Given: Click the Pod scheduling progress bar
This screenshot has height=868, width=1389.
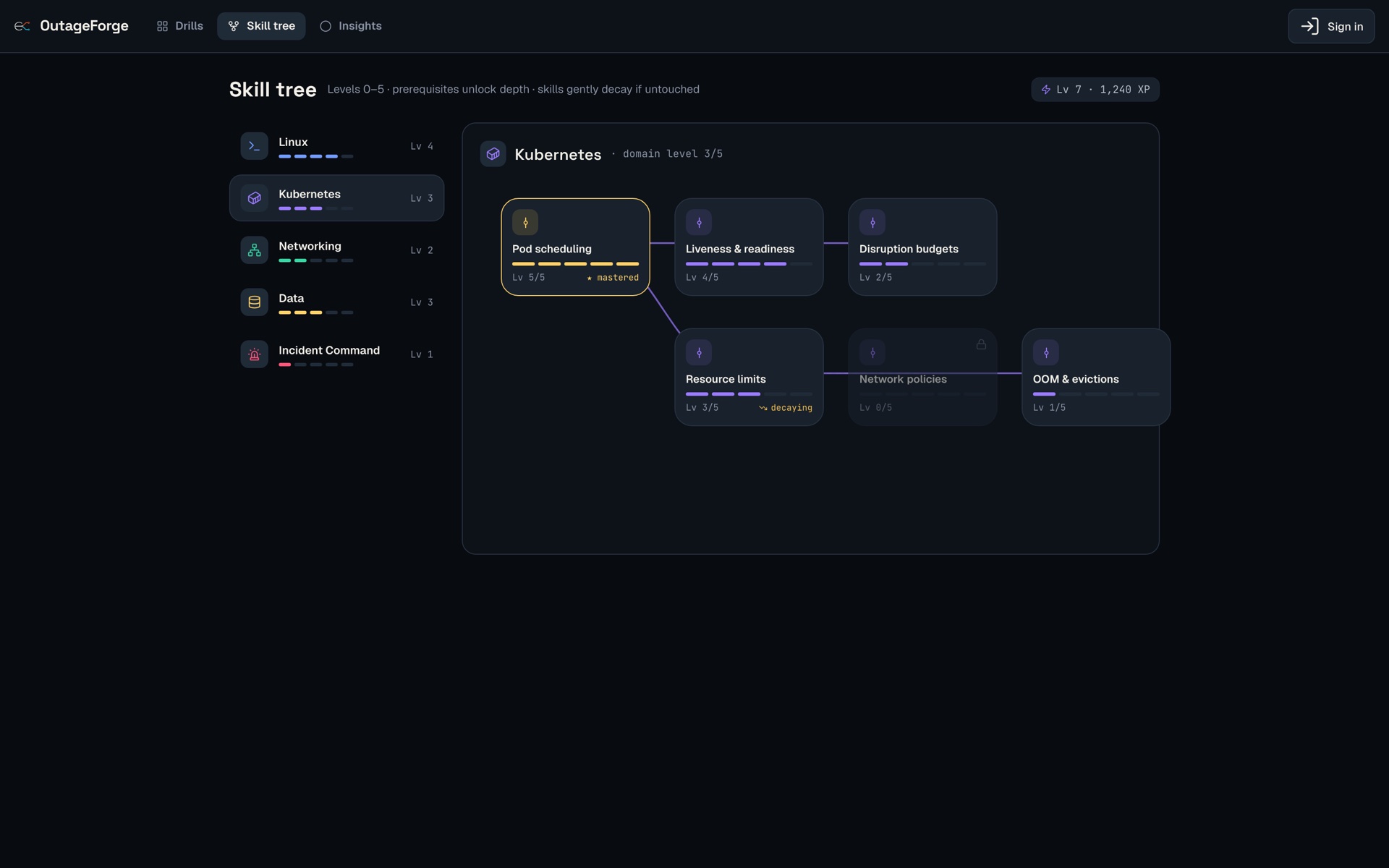Looking at the screenshot, I should coord(575,264).
